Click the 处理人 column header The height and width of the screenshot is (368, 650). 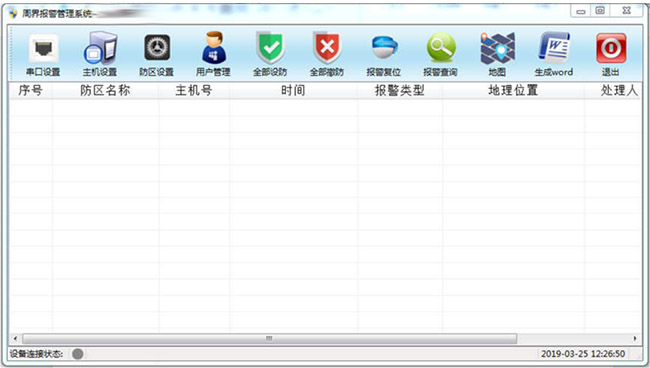click(614, 90)
